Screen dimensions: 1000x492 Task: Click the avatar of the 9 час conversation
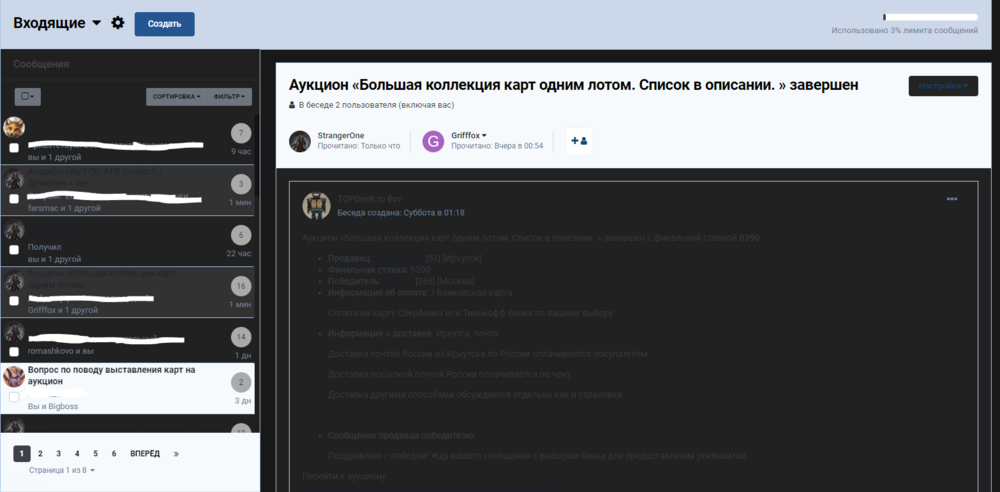(14, 127)
